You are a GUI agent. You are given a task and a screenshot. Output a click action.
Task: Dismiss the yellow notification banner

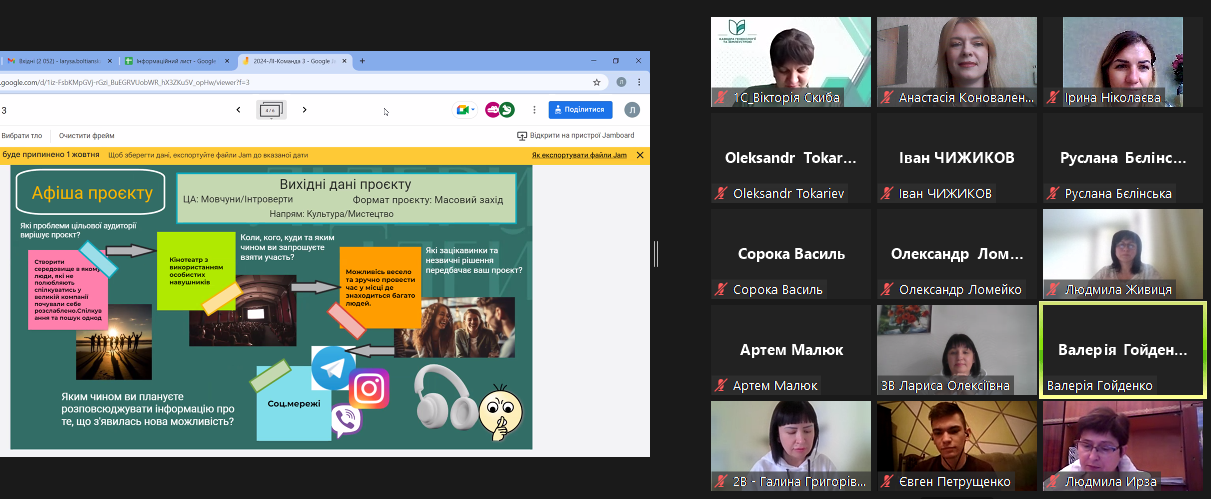[639, 155]
